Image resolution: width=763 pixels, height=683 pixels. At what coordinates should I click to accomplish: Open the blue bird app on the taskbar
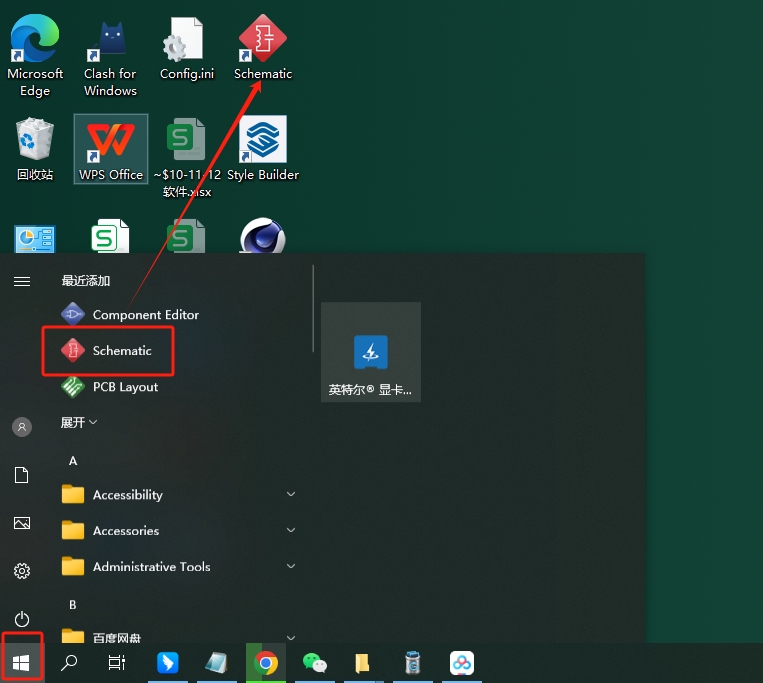click(x=168, y=663)
